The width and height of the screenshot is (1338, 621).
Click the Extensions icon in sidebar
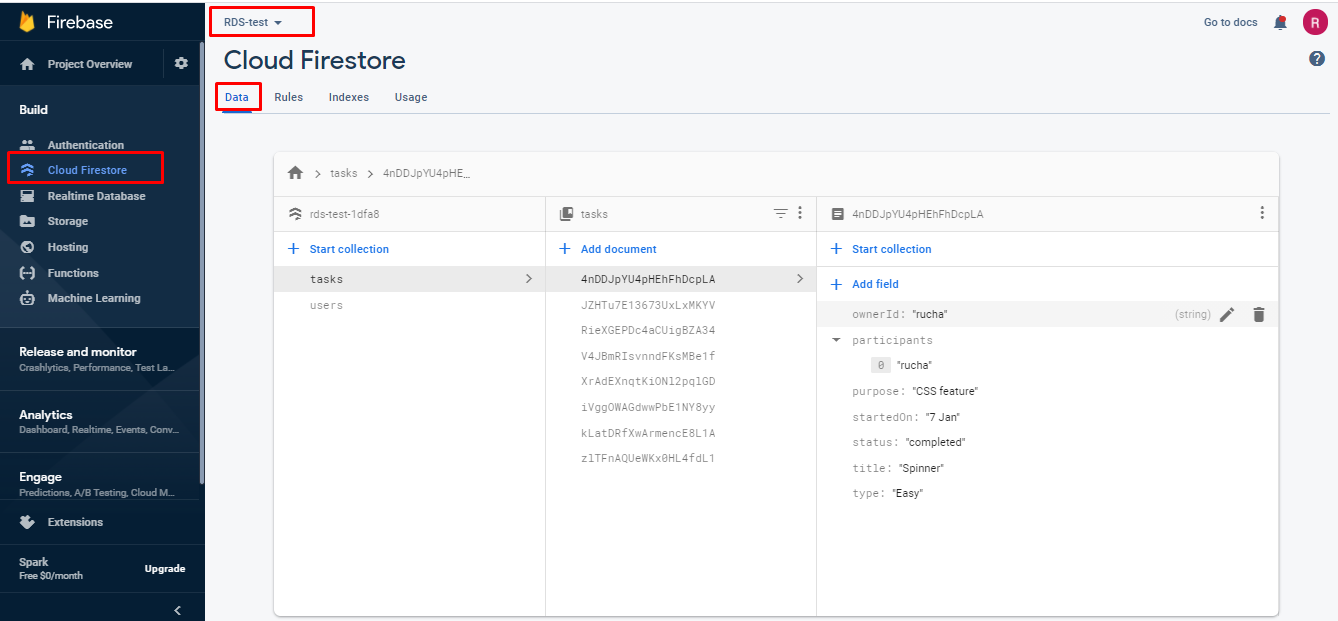coord(28,522)
